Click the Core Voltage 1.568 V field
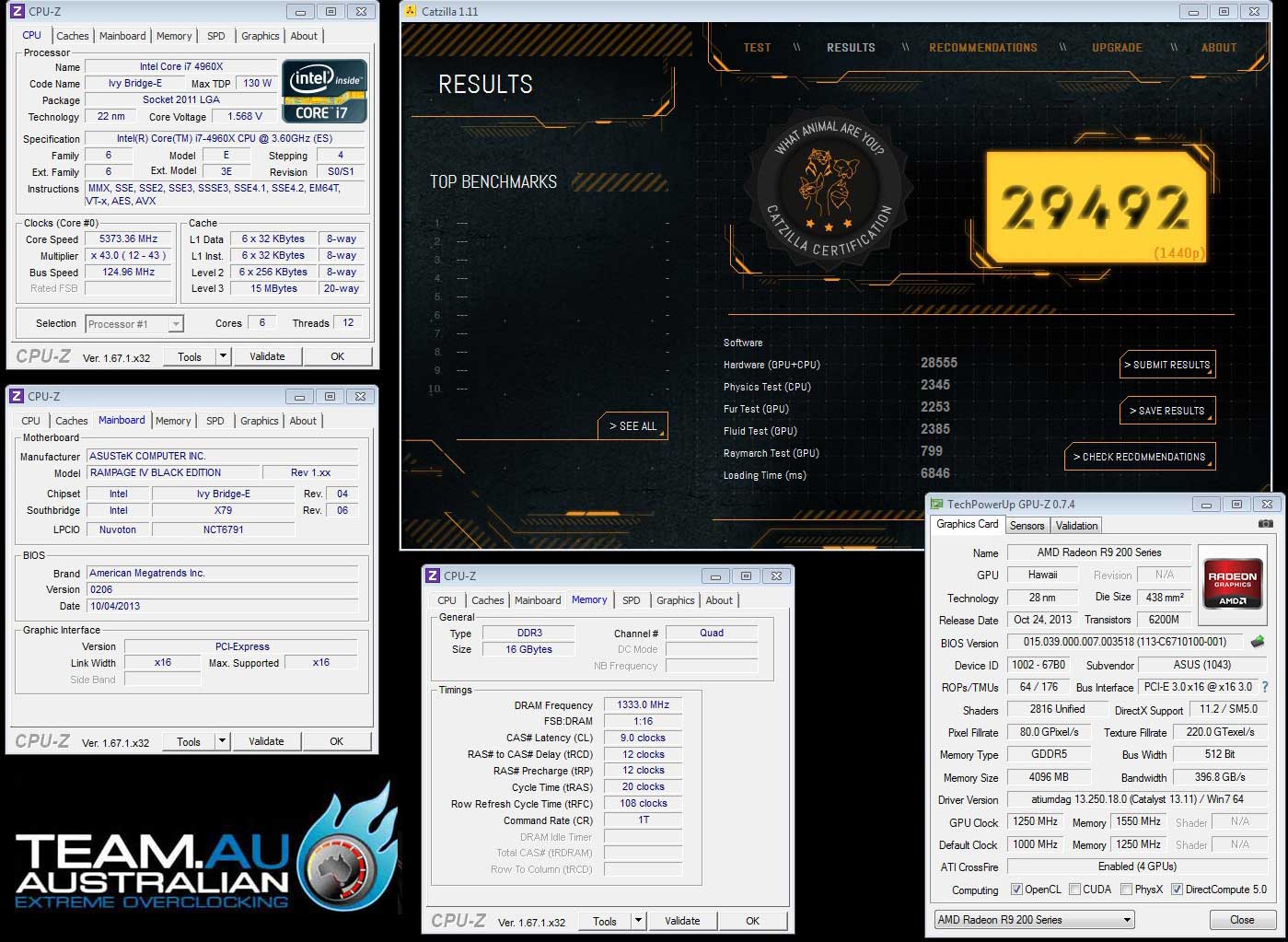1288x942 pixels. (x=245, y=116)
